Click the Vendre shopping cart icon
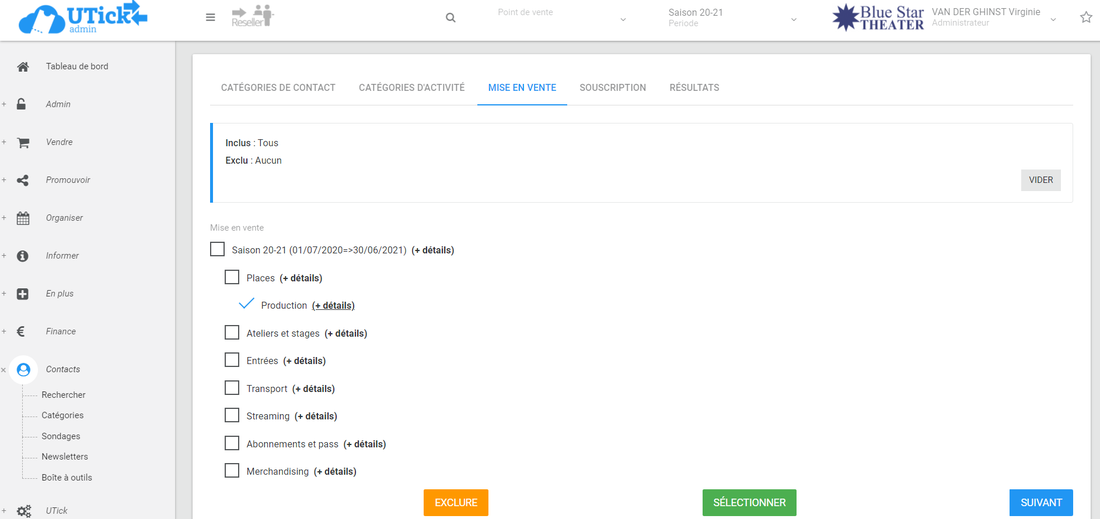1100x519 pixels. 23,142
